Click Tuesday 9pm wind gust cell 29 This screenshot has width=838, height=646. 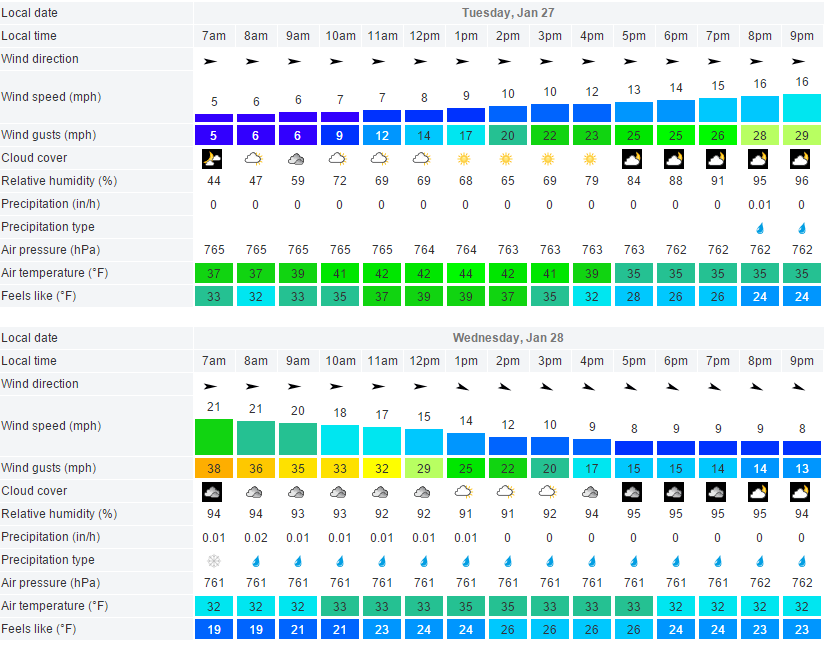[800, 135]
